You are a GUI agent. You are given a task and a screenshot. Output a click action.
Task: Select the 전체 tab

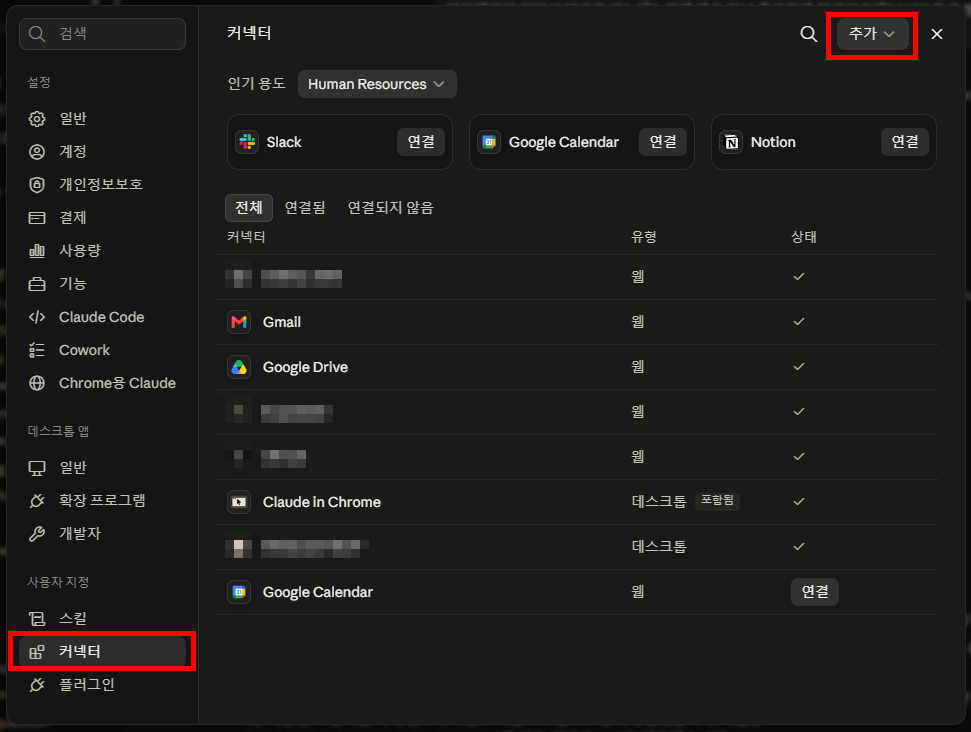[x=249, y=207]
